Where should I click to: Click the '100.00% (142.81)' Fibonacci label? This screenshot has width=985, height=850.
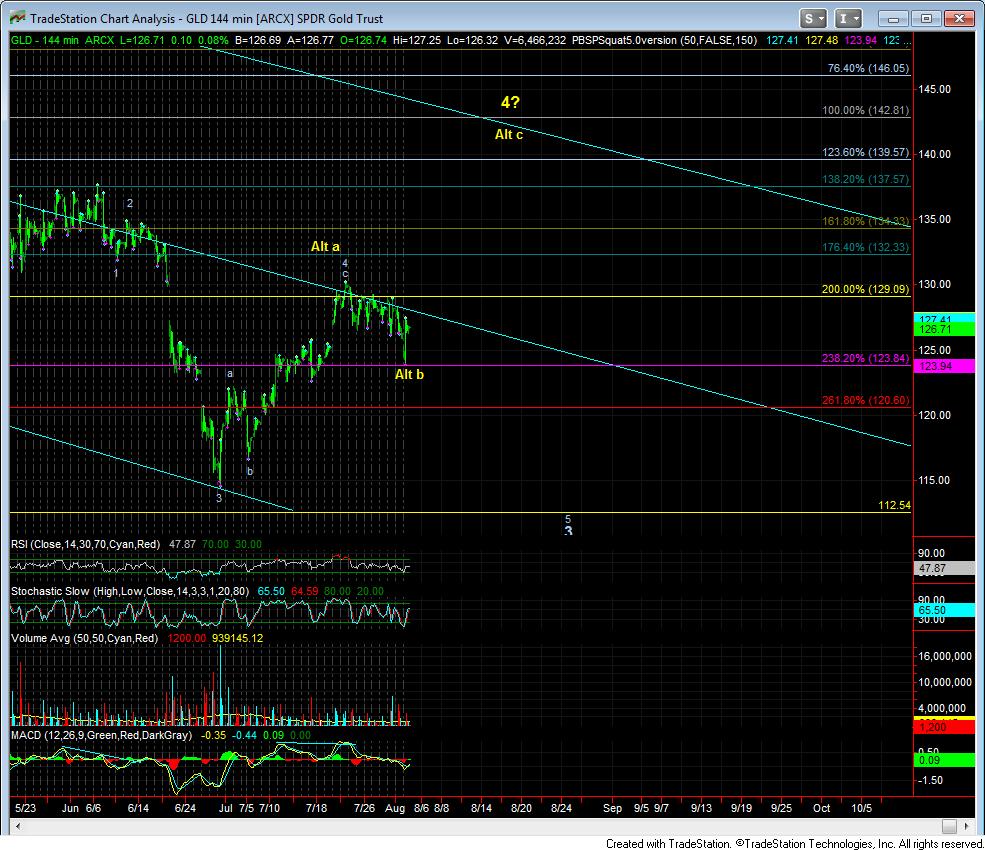click(x=866, y=111)
